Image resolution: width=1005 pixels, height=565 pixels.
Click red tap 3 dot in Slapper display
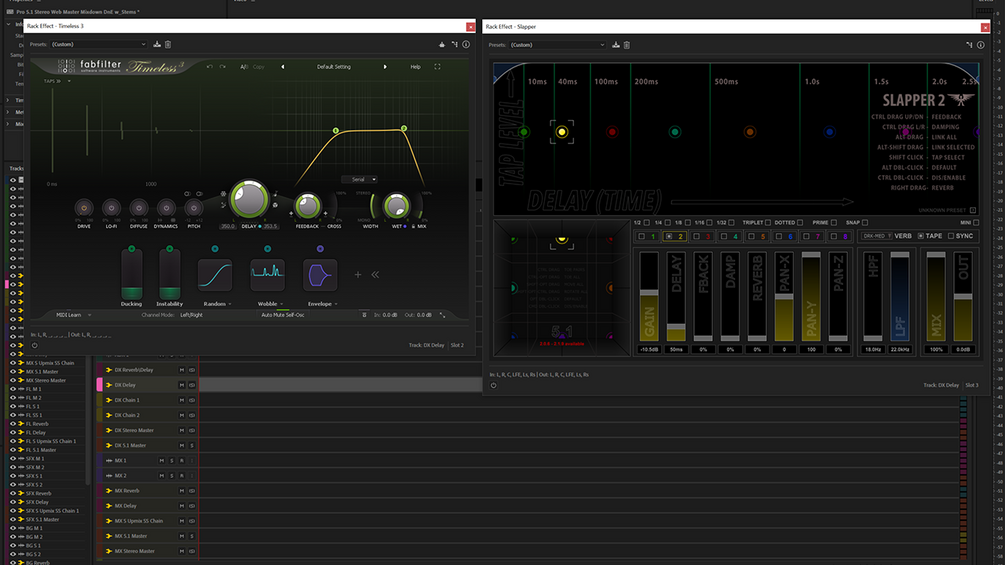point(612,132)
